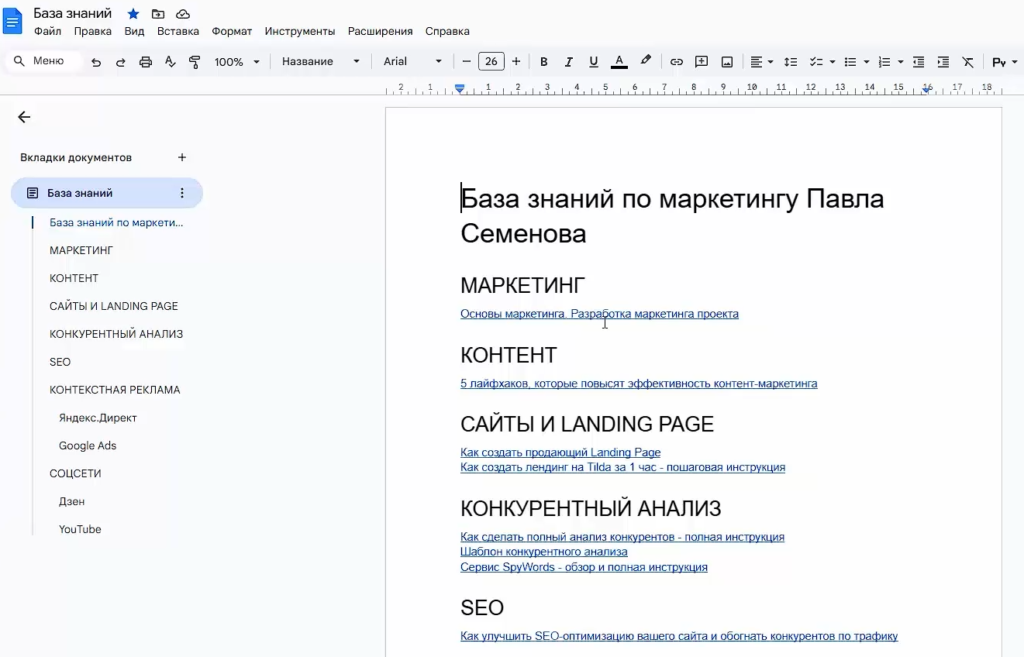The width and height of the screenshot is (1024, 657).
Task: Open the Arial font dropdown
Action: coord(412,61)
